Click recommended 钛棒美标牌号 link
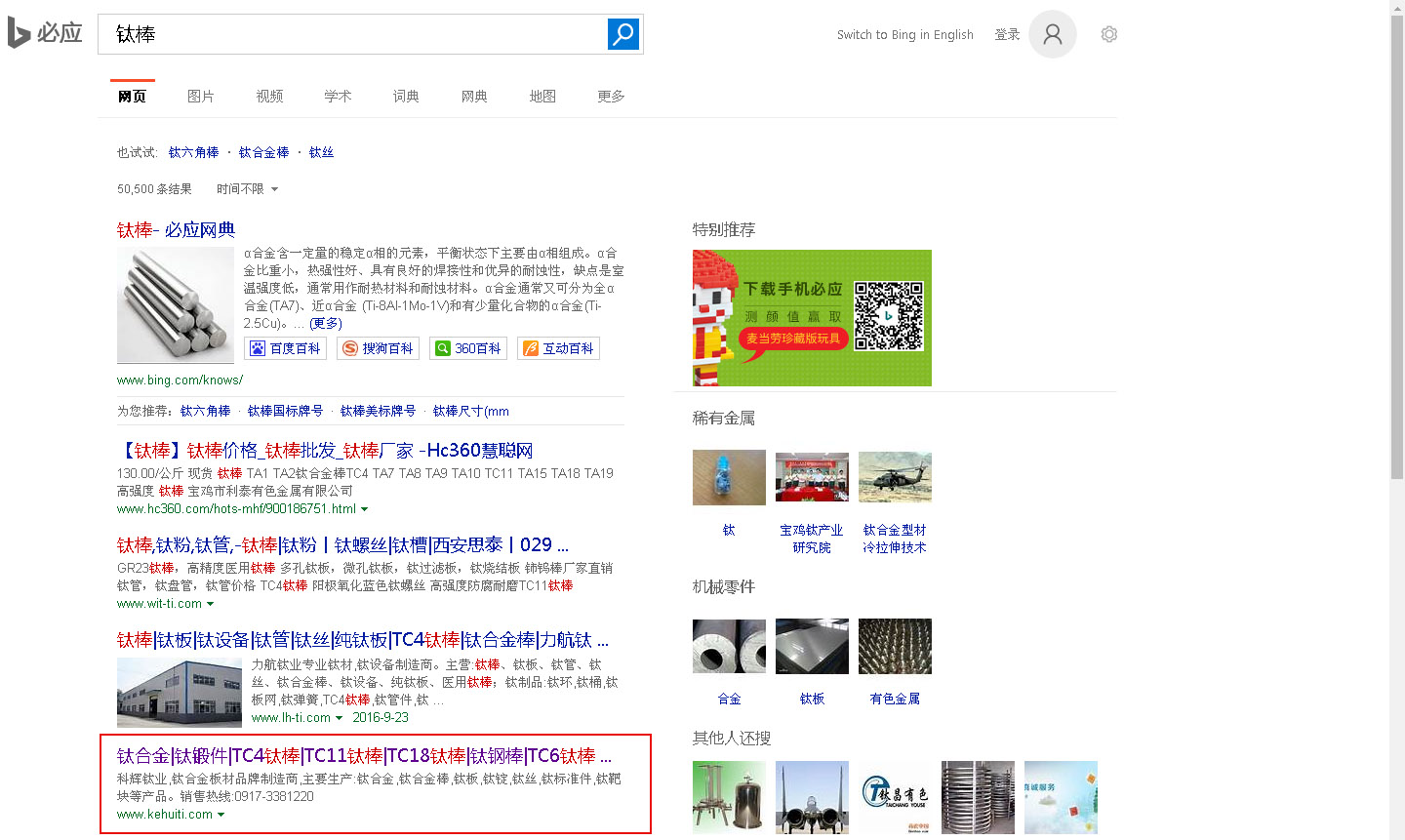The height and width of the screenshot is (840, 1405). pos(378,411)
